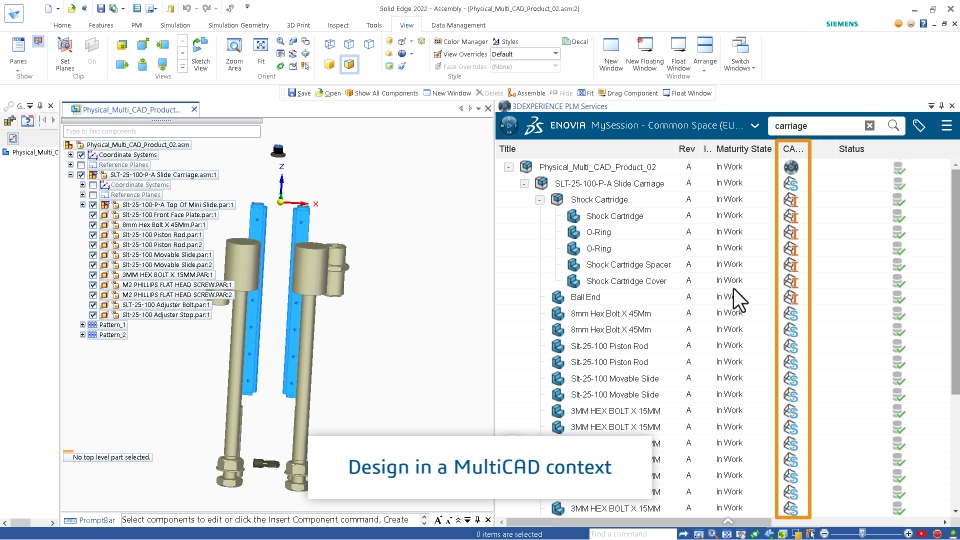Select the Color Manager tool
960x540 pixels.
[x=460, y=42]
